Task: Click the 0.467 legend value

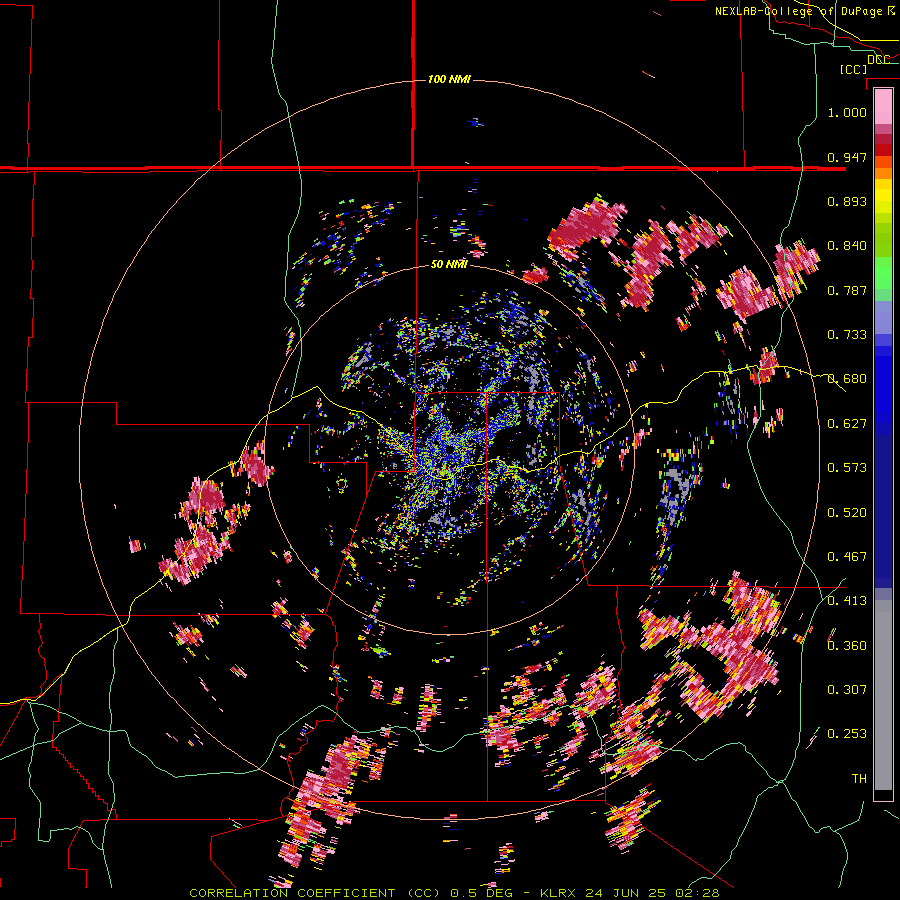Action: 847,557
